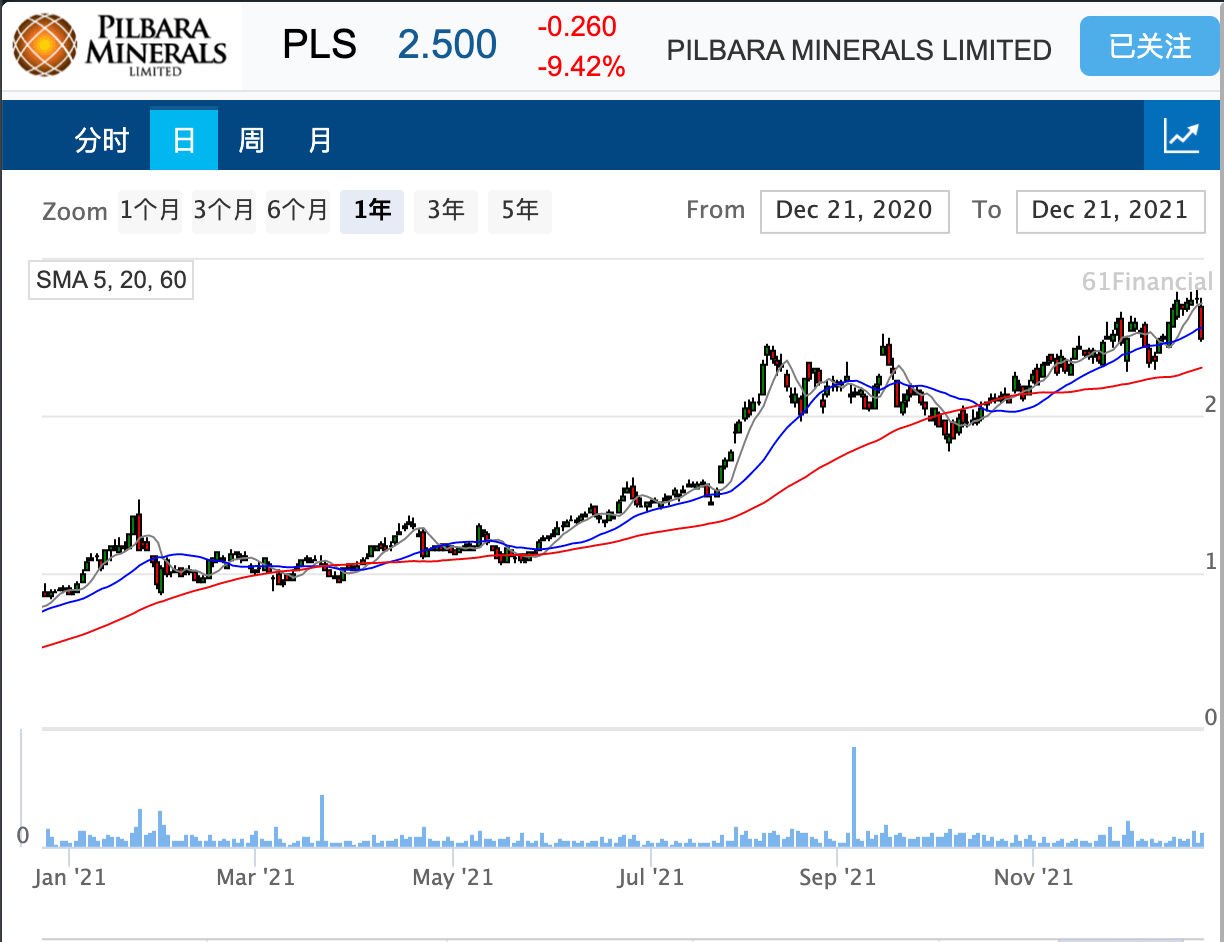Viewport: 1224px width, 942px height.
Task: Click the SMA 5, 20, 60 indicator label
Action: [x=111, y=280]
